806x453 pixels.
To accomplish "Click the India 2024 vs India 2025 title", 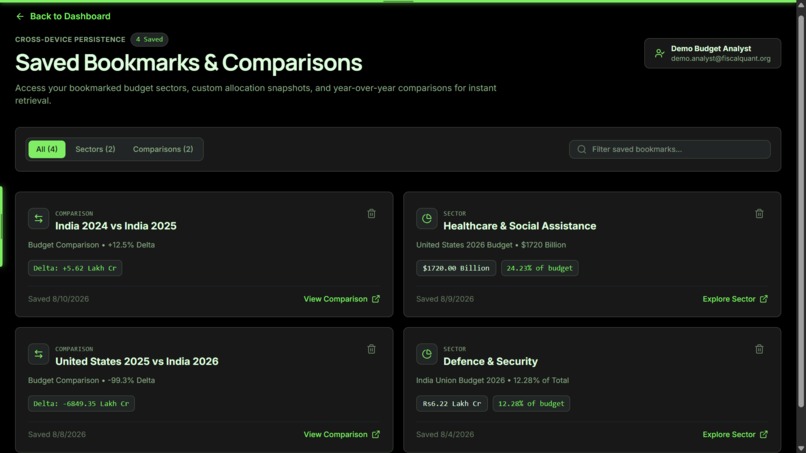I will [x=116, y=226].
